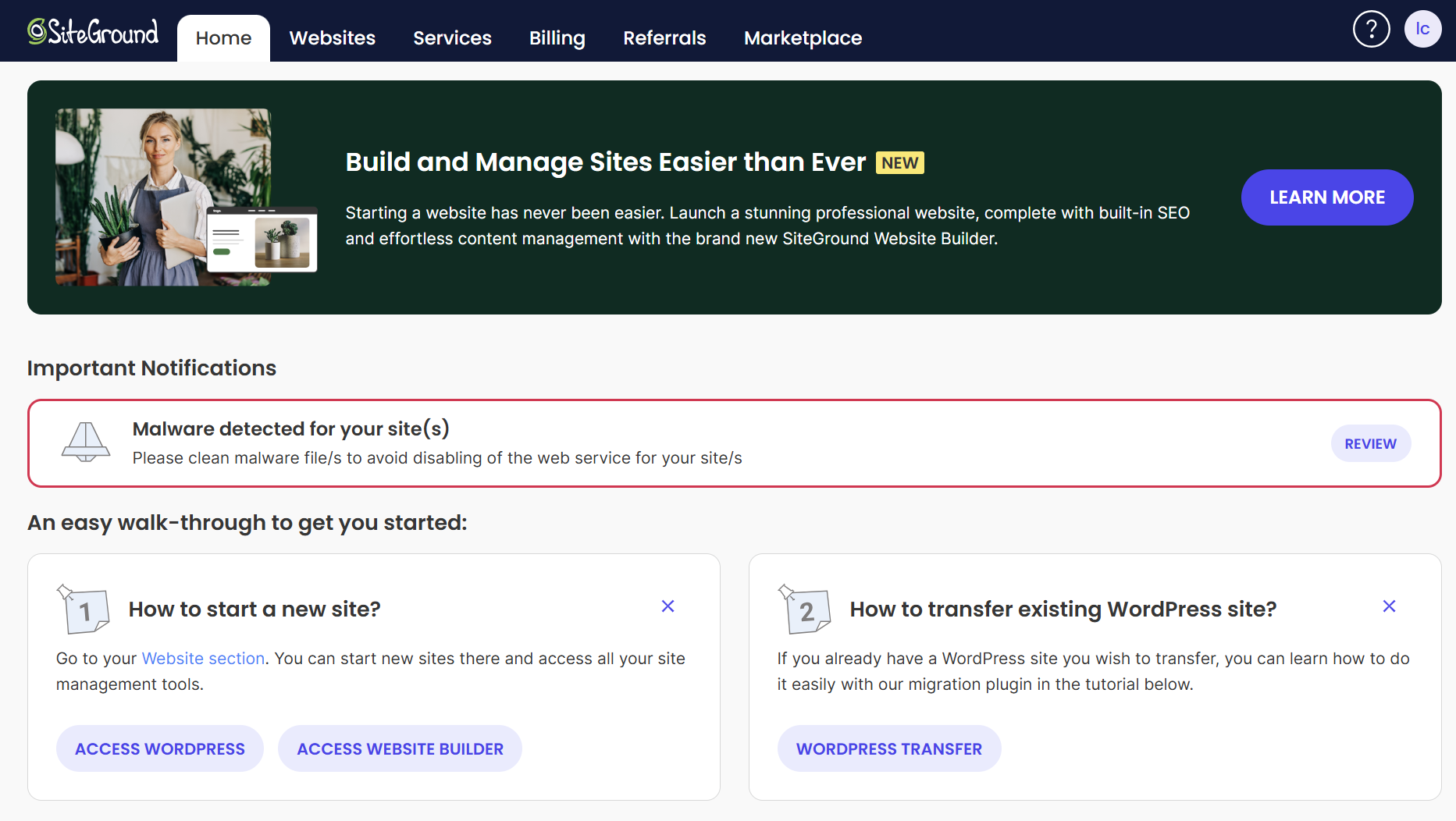This screenshot has height=821, width=1456.
Task: Open the help question mark icon
Action: click(x=1371, y=30)
